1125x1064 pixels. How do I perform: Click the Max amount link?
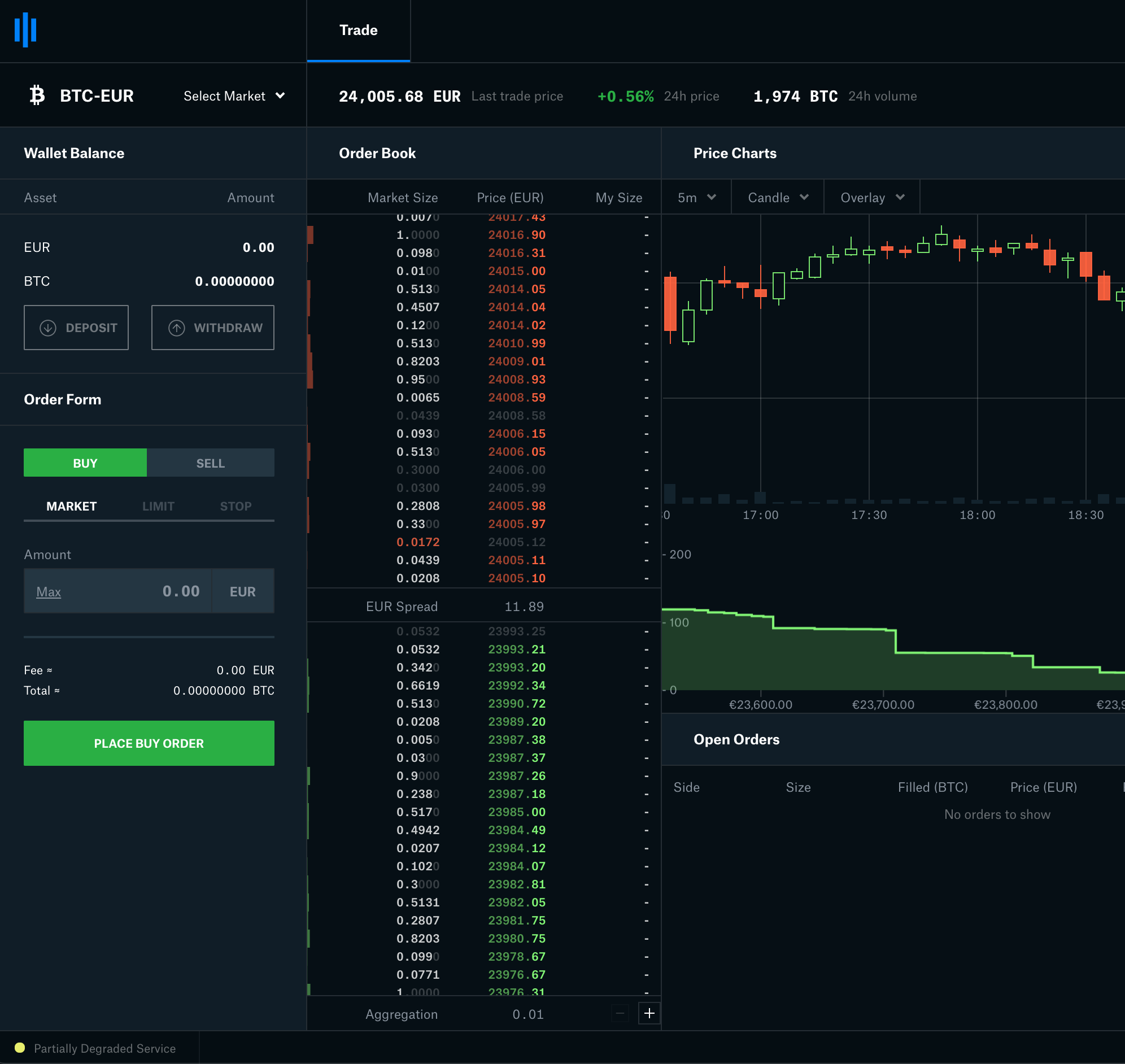[x=49, y=591]
